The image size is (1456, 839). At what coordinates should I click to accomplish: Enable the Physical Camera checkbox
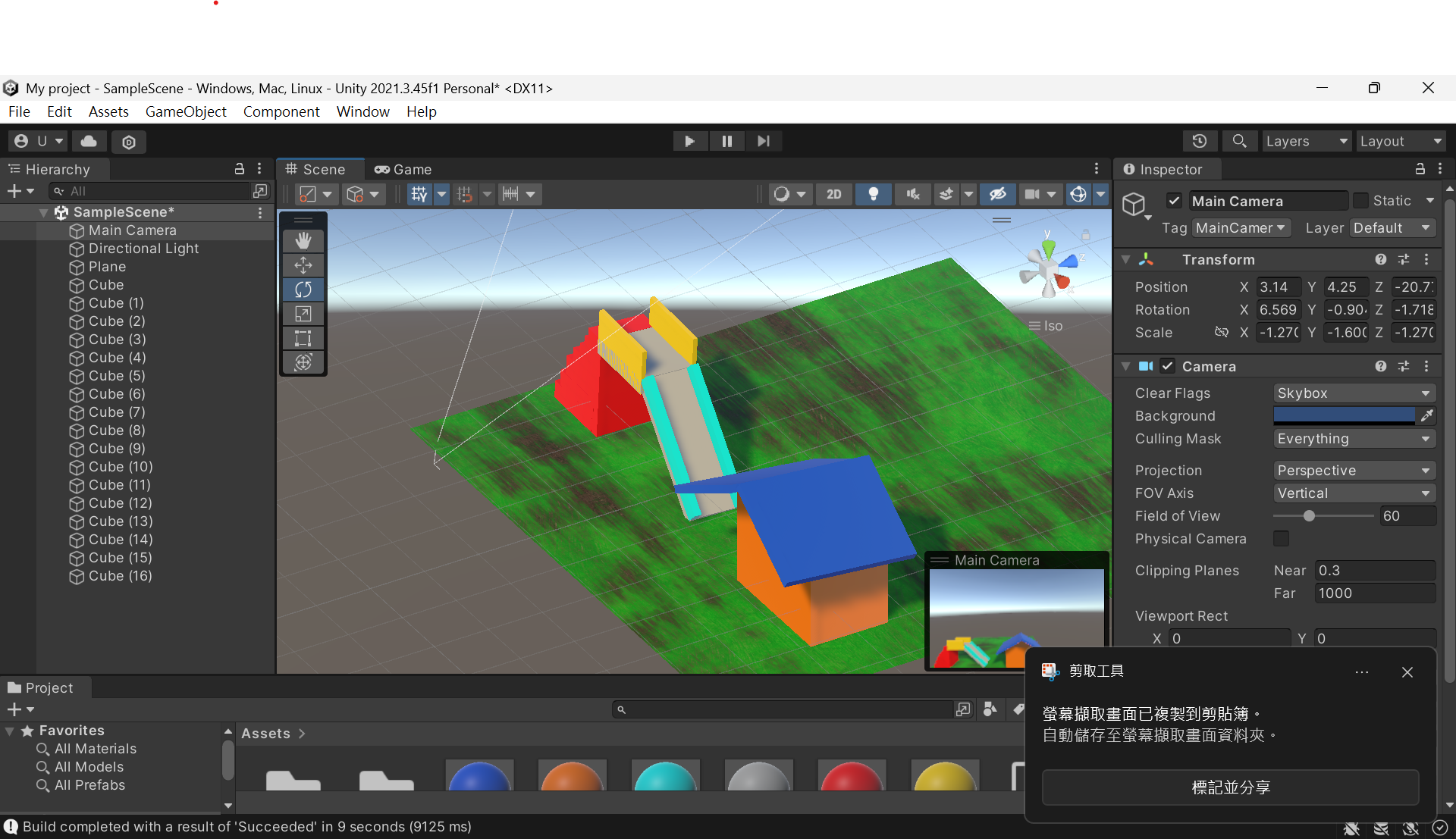1281,539
